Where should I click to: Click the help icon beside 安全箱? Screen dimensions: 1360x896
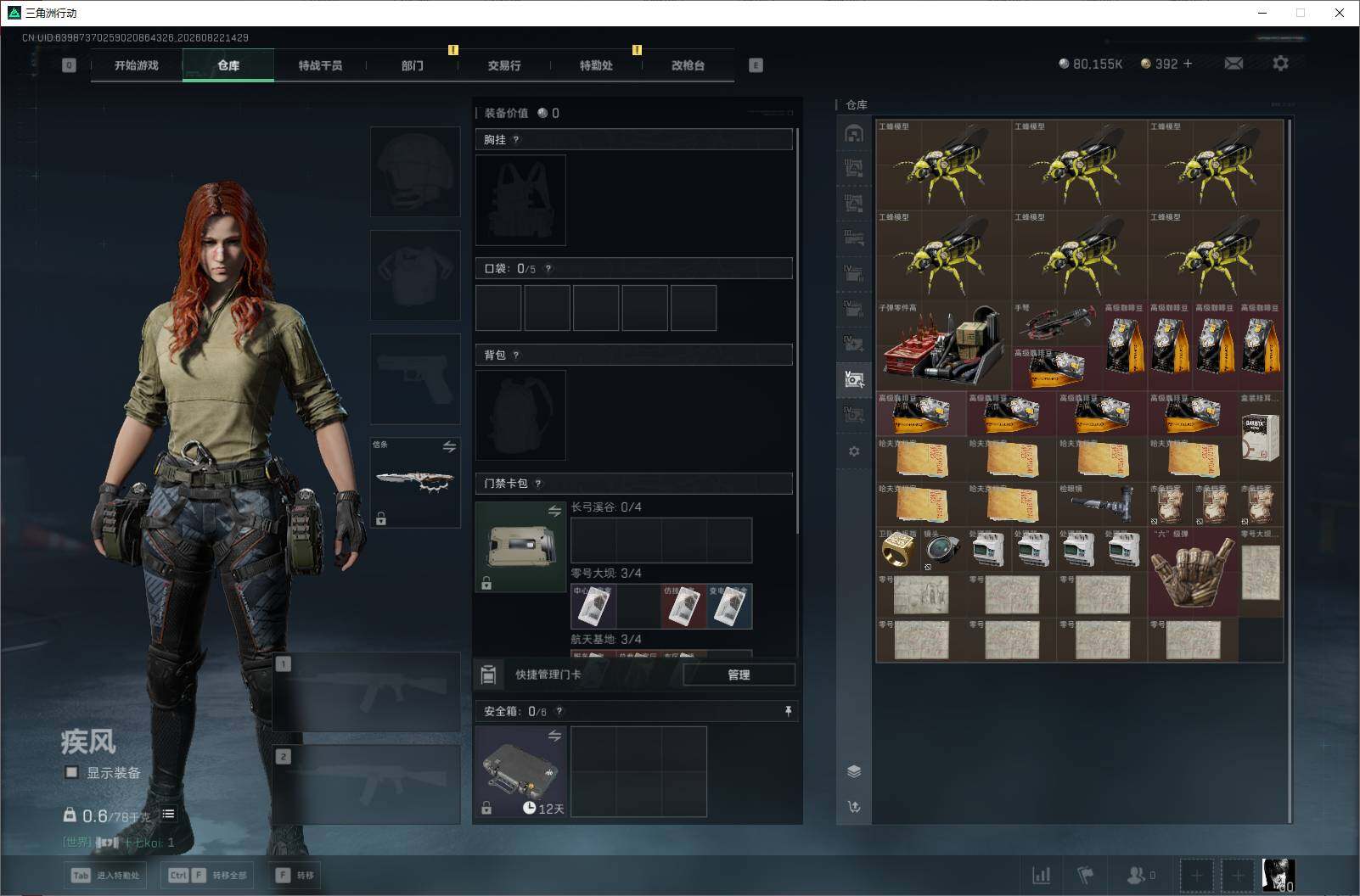(559, 712)
